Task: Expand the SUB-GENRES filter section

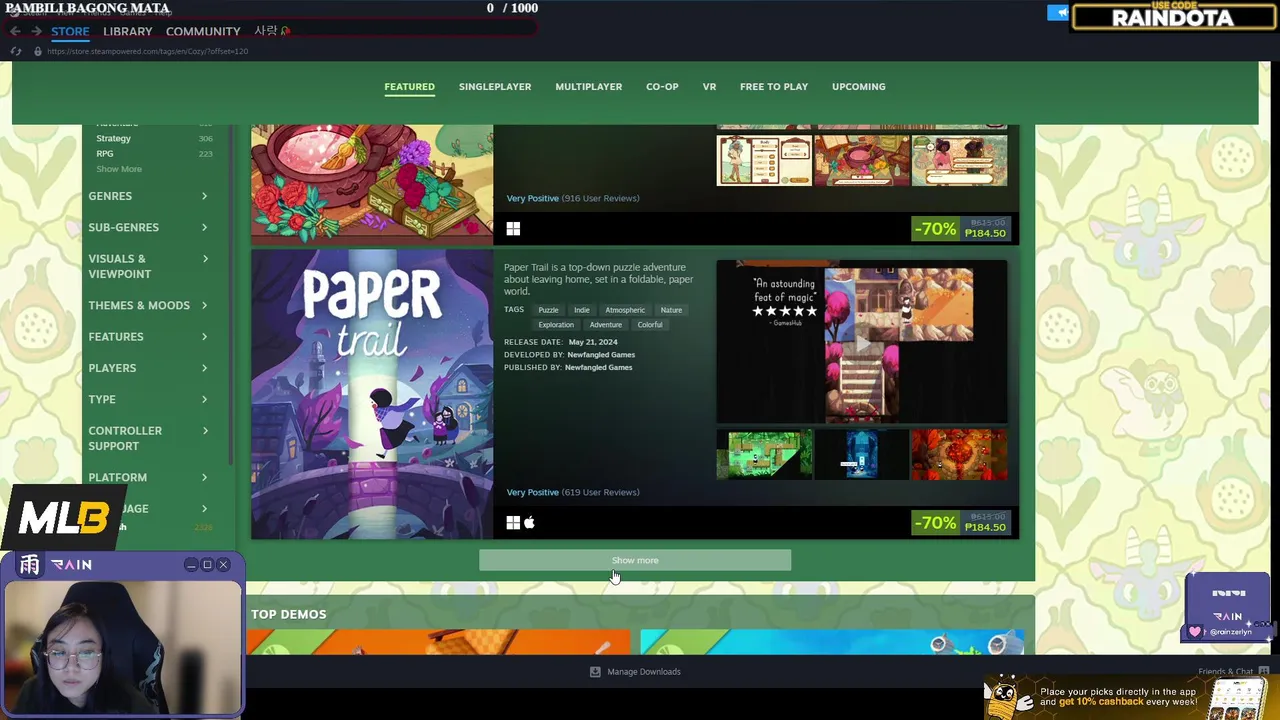Action: [148, 227]
